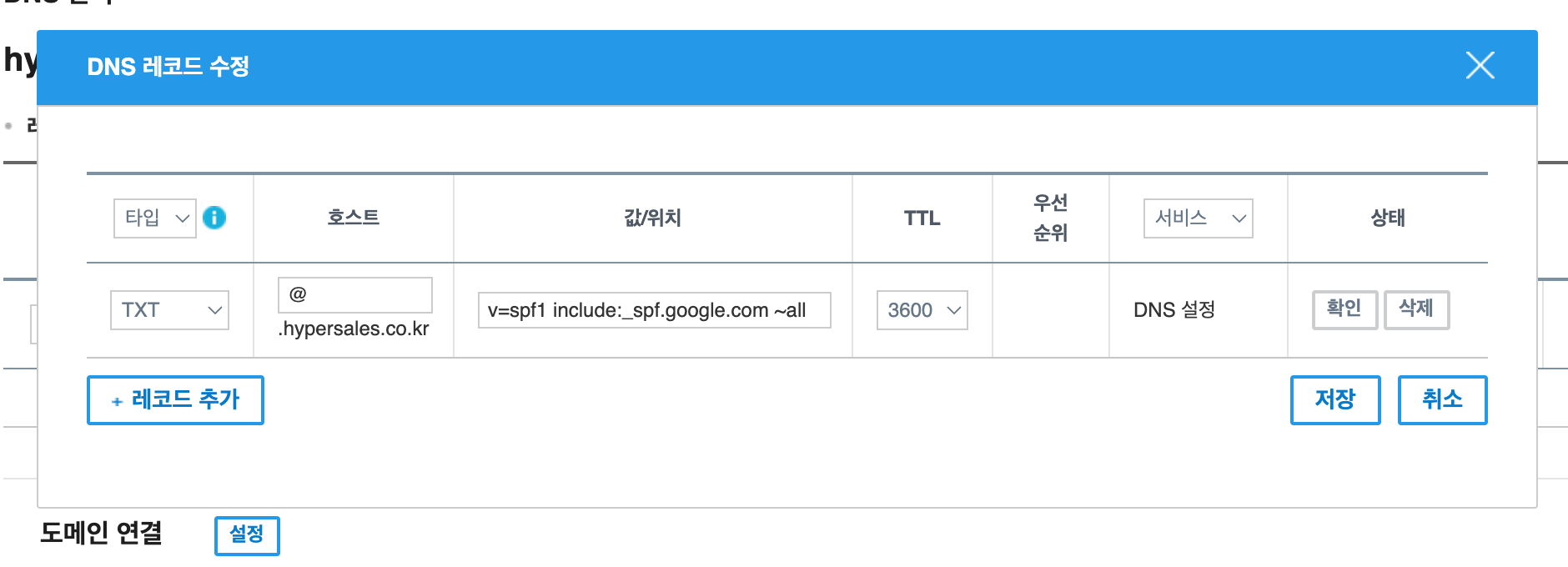The width and height of the screenshot is (1568, 567).
Task: Select the 값/위치 column header
Action: 653,218
